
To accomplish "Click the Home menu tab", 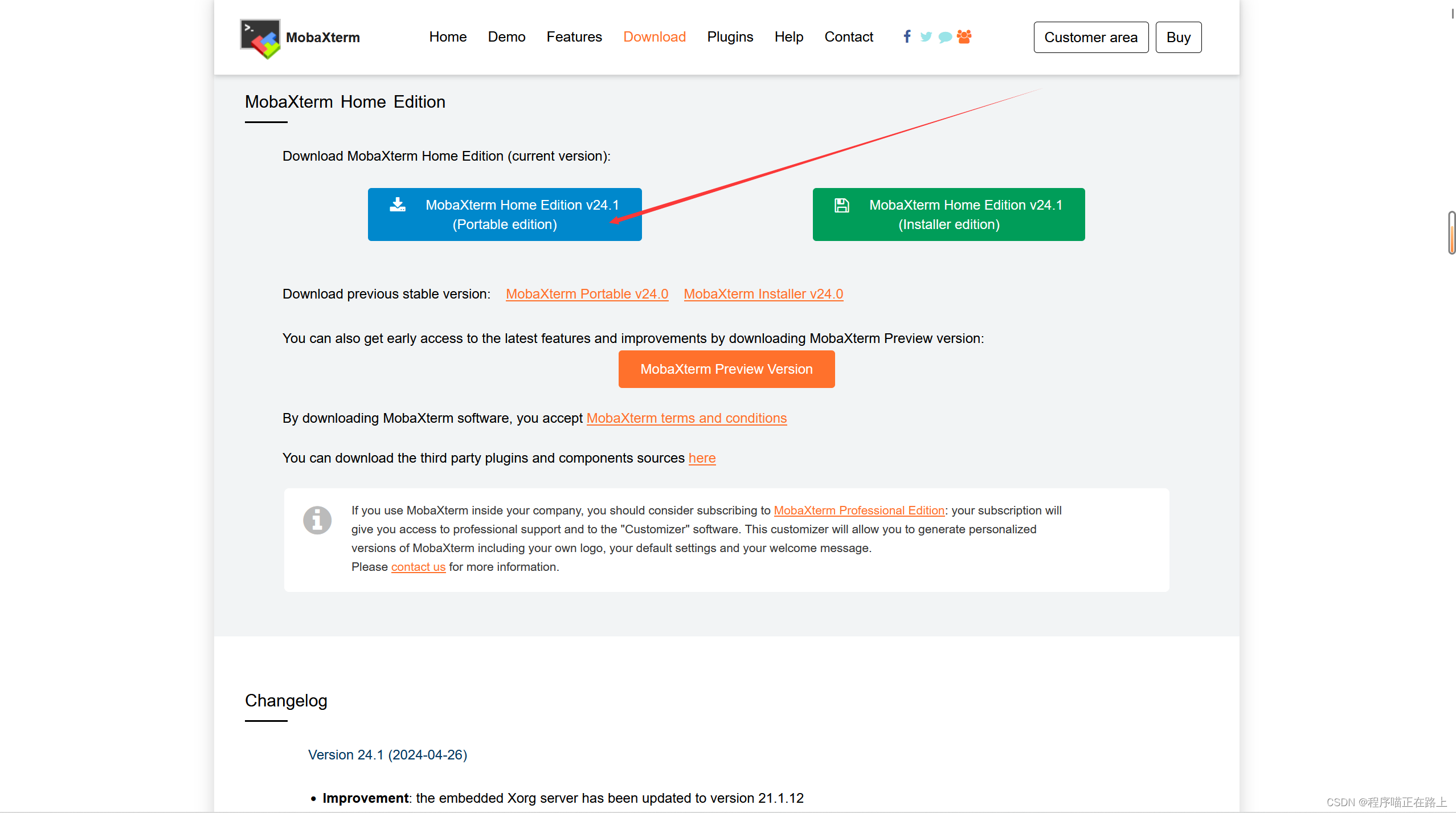I will point(447,37).
